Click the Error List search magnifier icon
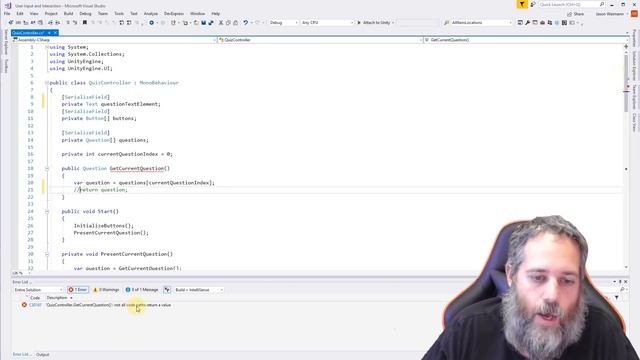The width and height of the screenshot is (640, 360). (622, 290)
